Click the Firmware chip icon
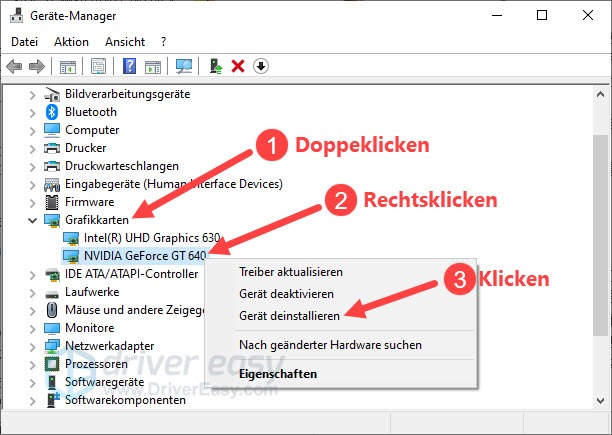 (52, 202)
